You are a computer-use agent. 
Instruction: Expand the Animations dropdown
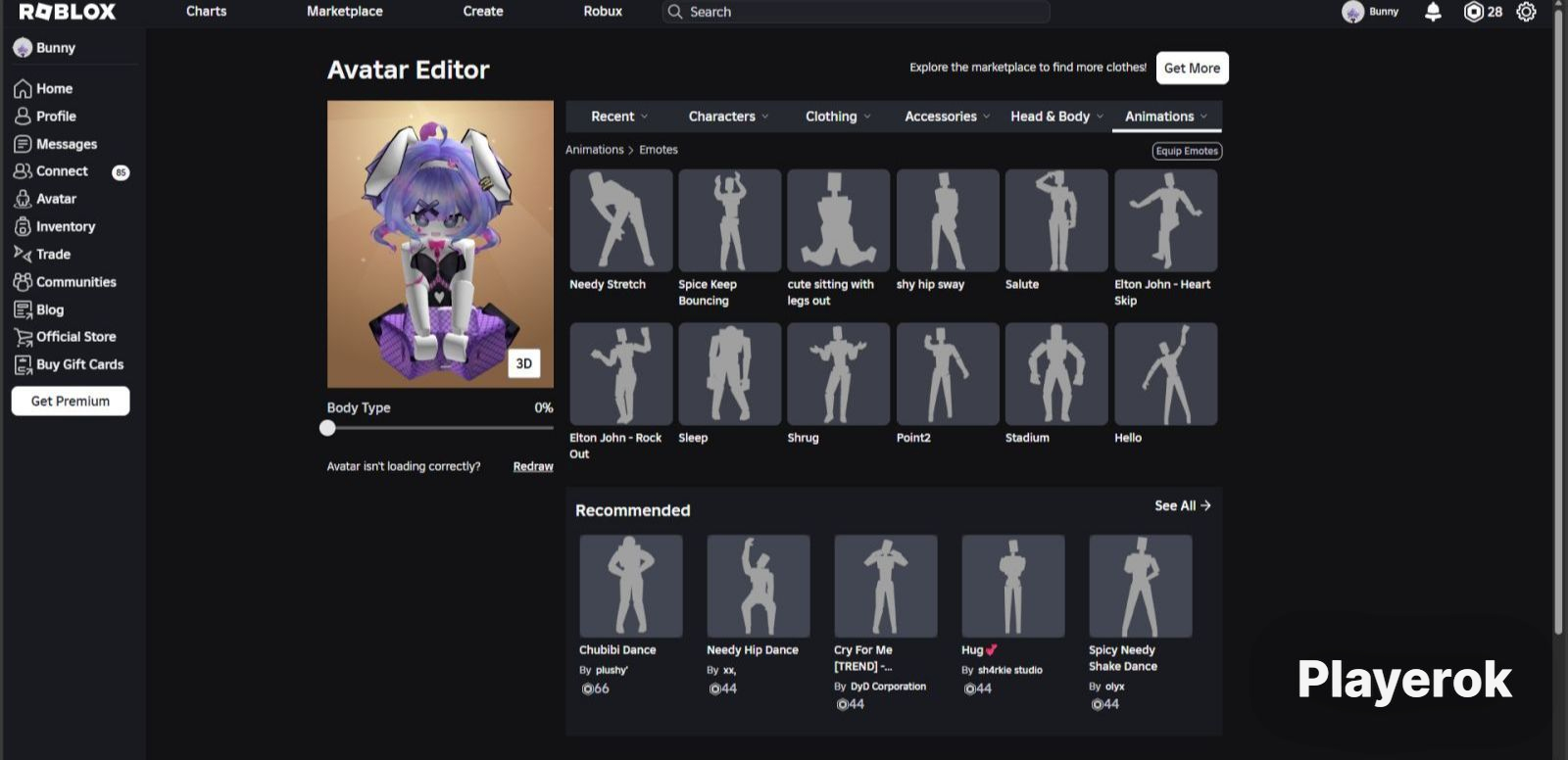1166,117
